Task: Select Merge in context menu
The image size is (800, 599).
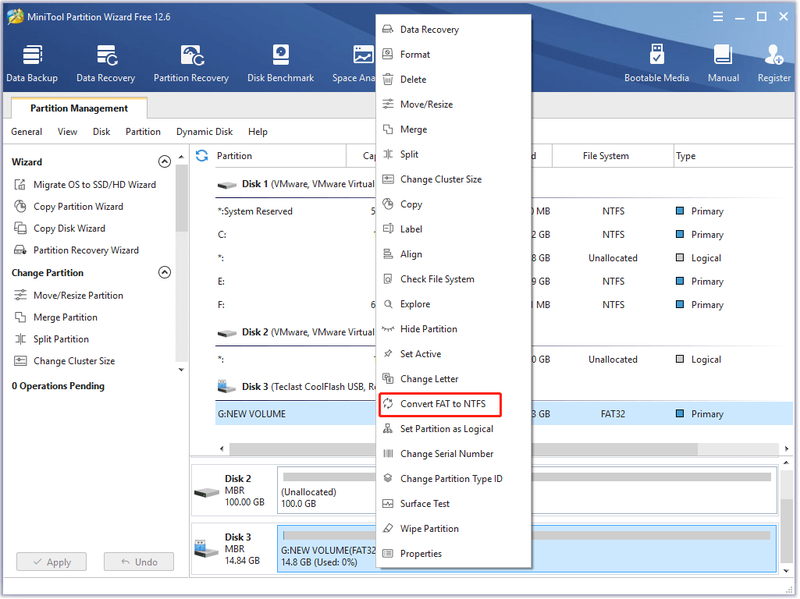Action: pos(453,130)
